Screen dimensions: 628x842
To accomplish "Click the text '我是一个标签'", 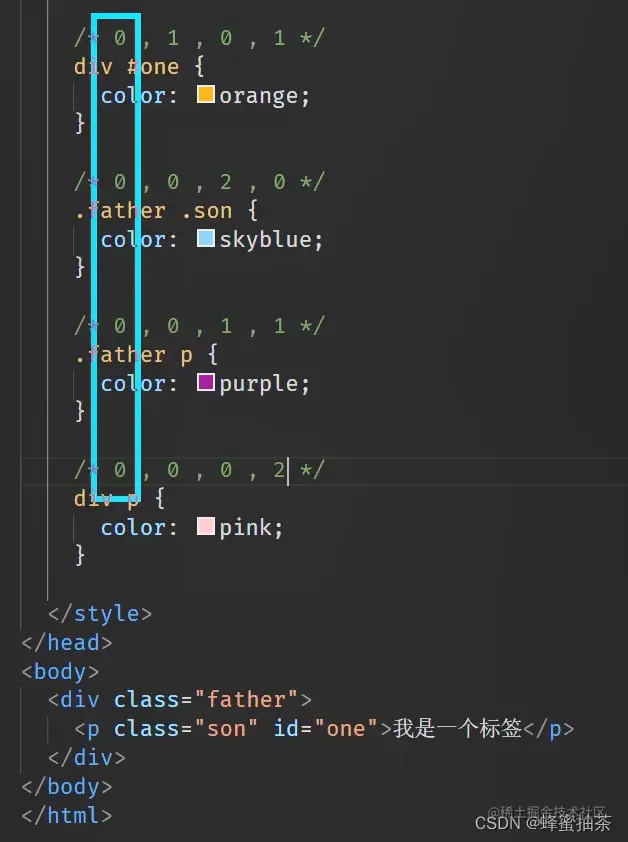I will click(458, 729).
